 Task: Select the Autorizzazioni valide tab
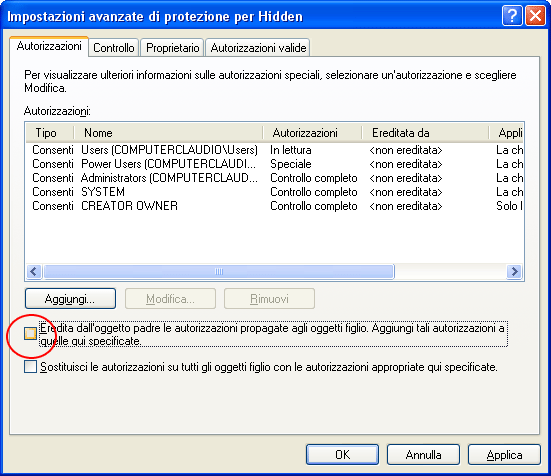pyautogui.click(x=258, y=48)
